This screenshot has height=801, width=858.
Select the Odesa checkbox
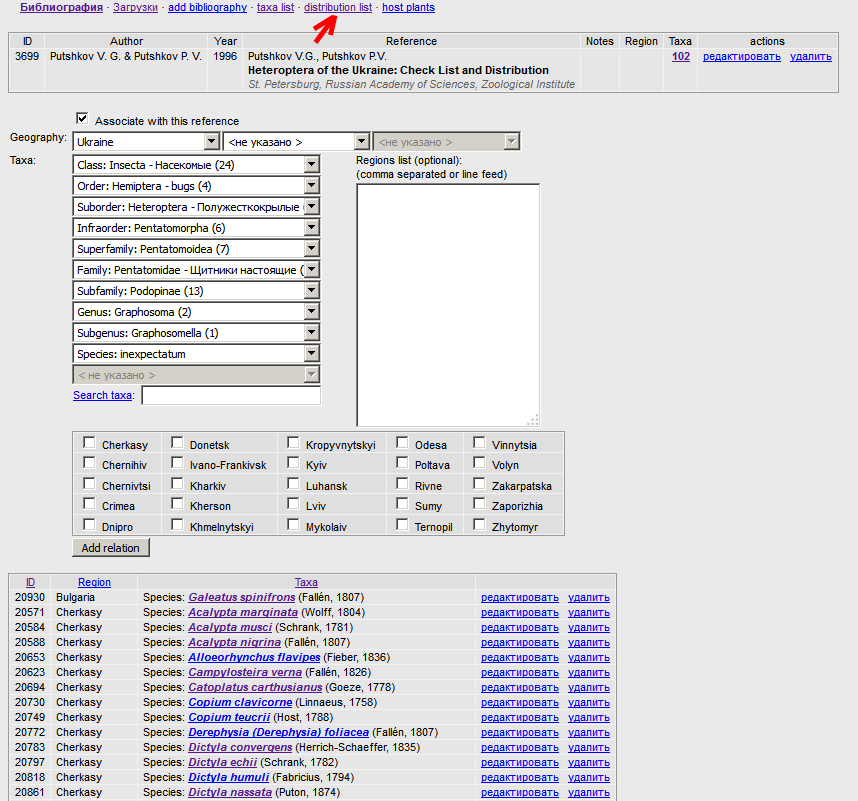point(402,443)
